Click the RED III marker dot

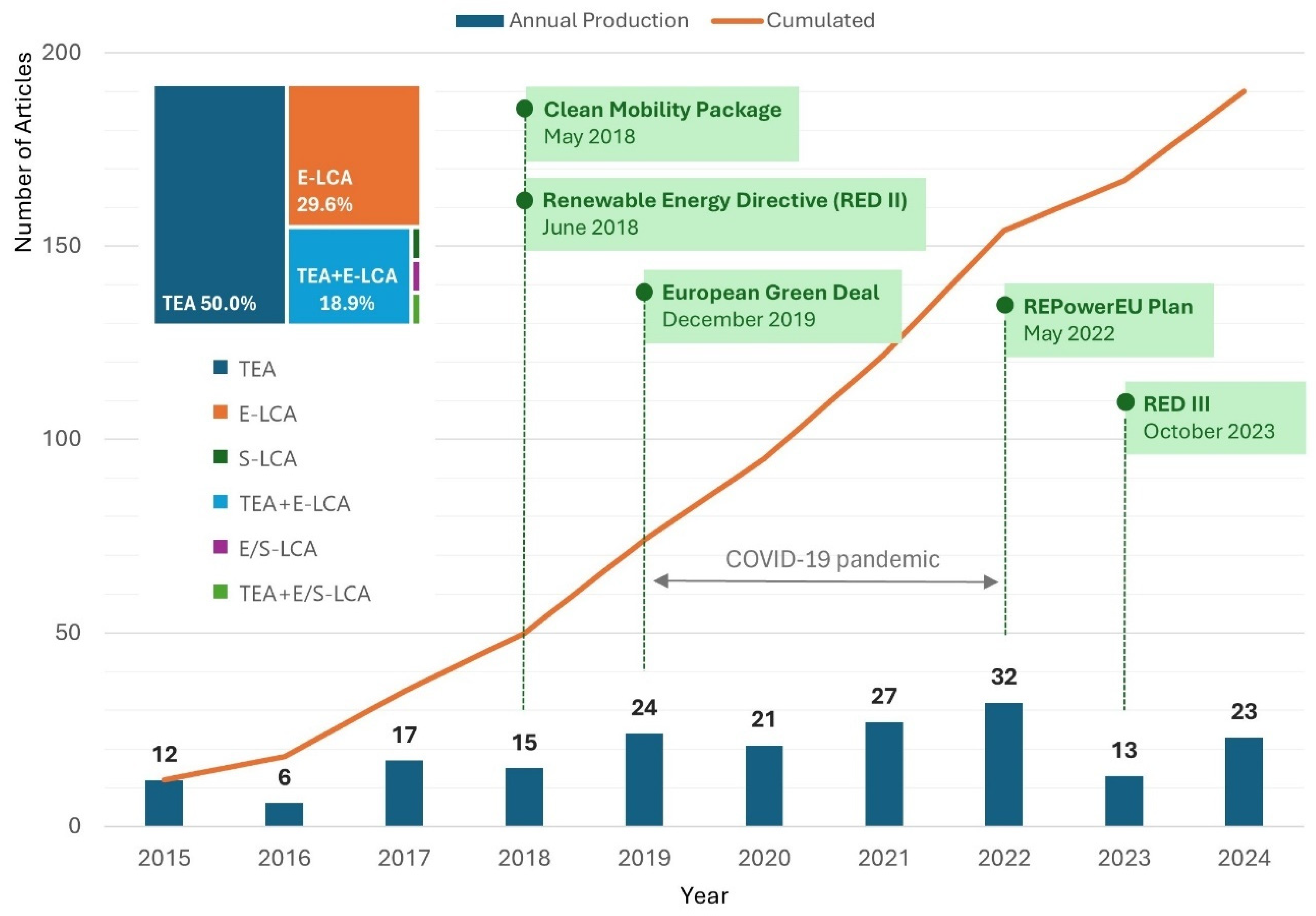[x=1126, y=402]
